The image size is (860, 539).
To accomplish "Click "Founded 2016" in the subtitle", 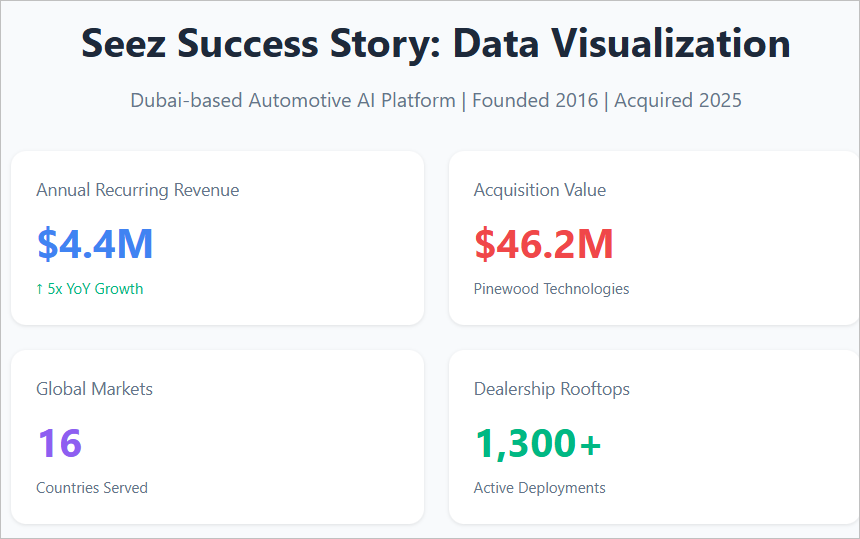I will (538, 101).
